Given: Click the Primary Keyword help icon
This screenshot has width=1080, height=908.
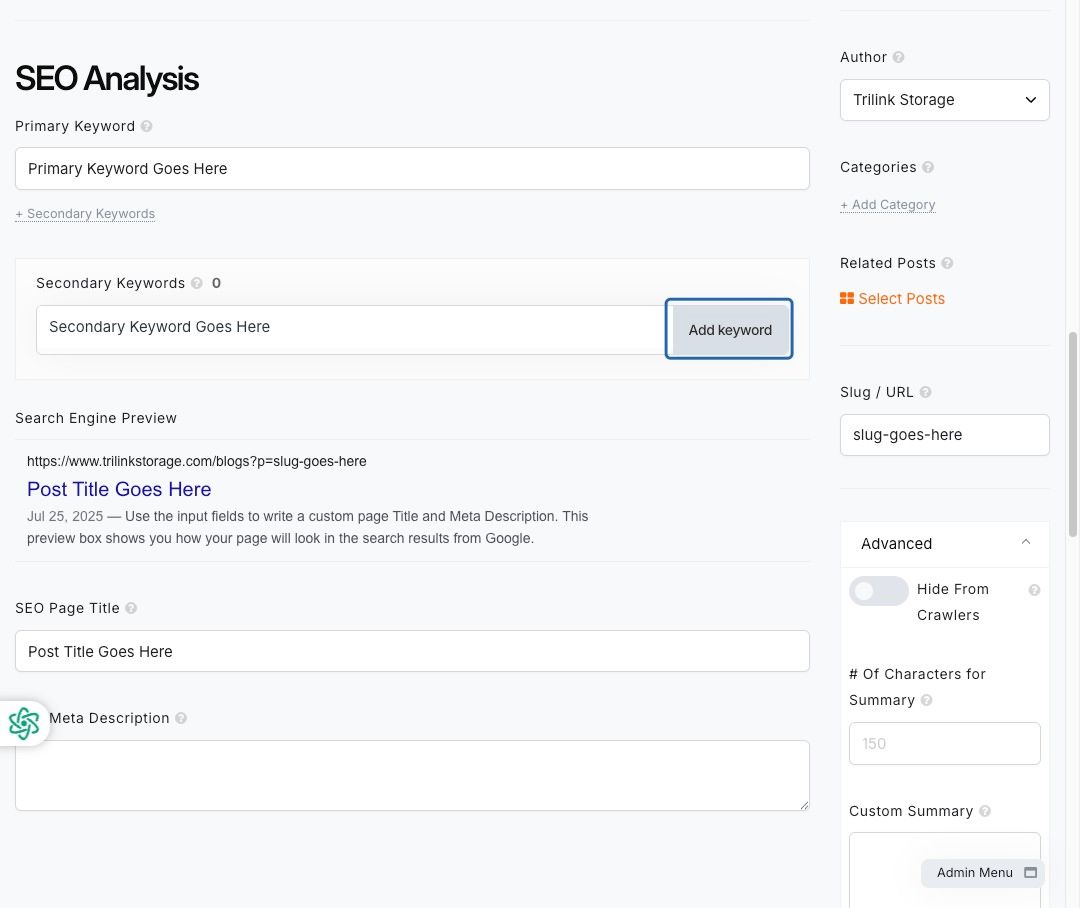Looking at the screenshot, I should tap(146, 126).
